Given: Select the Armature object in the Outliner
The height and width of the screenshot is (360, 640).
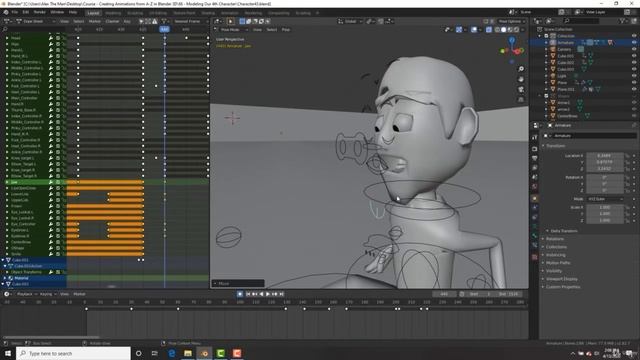Looking at the screenshot, I should 566,42.
